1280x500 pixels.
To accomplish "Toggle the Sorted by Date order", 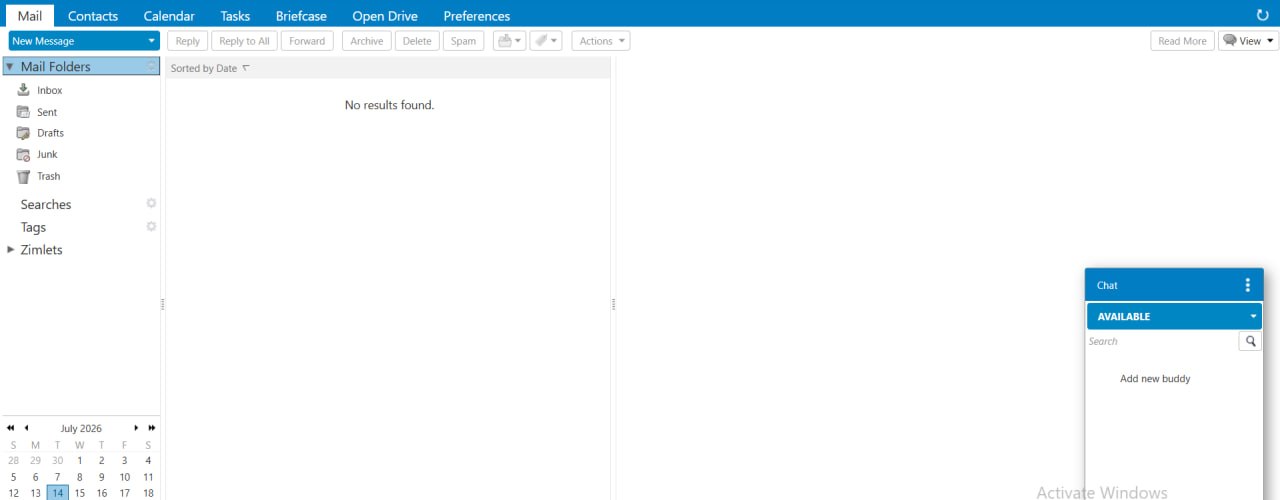I will coord(210,68).
